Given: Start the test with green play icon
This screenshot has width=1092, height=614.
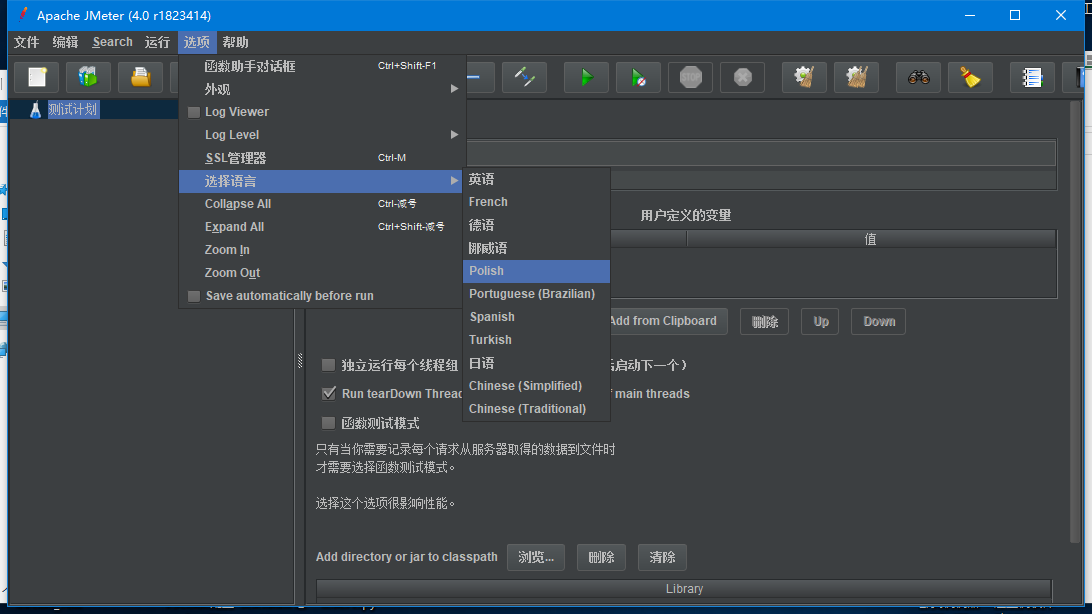Looking at the screenshot, I should click(586, 77).
